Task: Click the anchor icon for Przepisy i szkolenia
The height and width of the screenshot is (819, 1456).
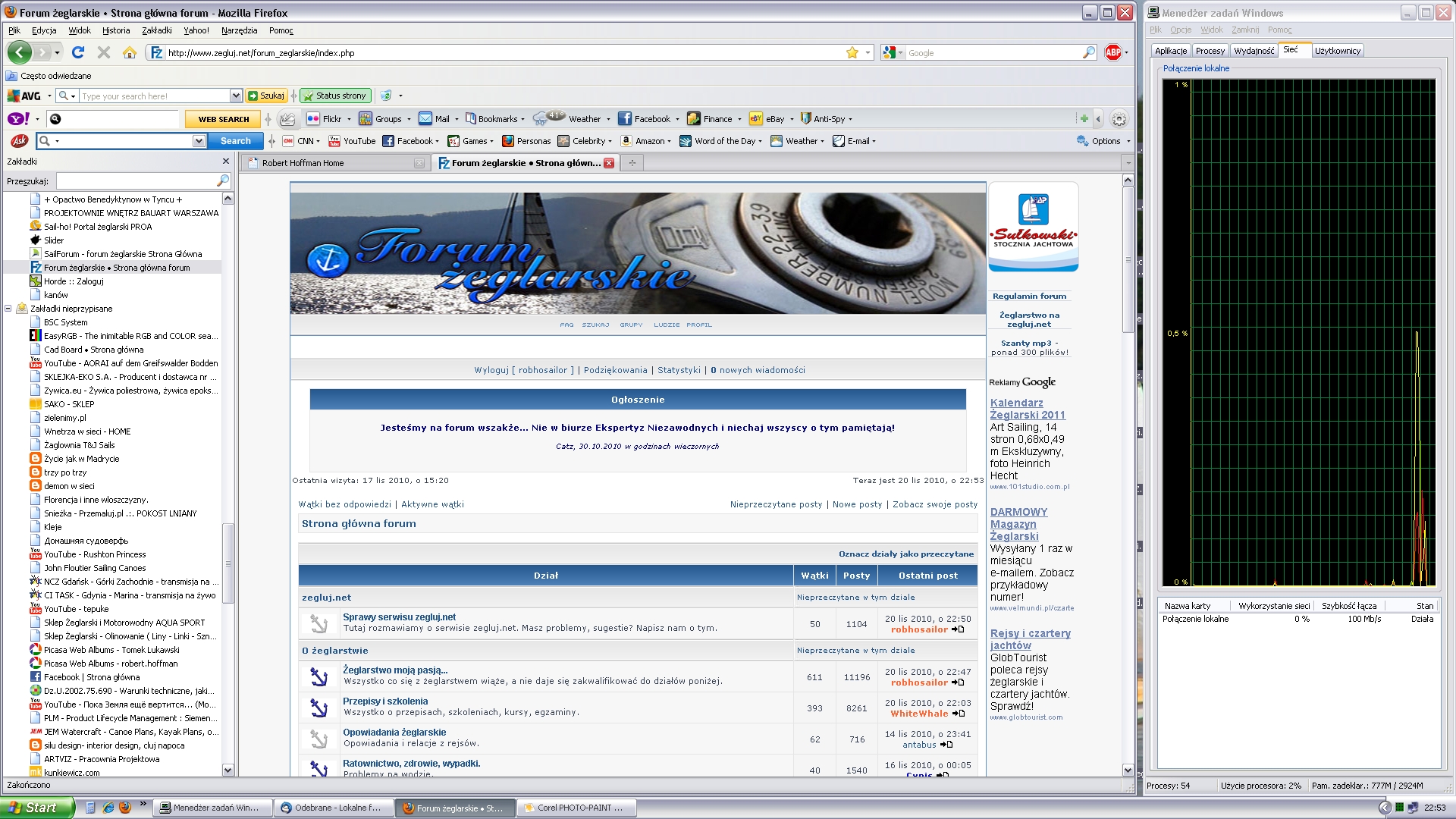Action: 318,708
